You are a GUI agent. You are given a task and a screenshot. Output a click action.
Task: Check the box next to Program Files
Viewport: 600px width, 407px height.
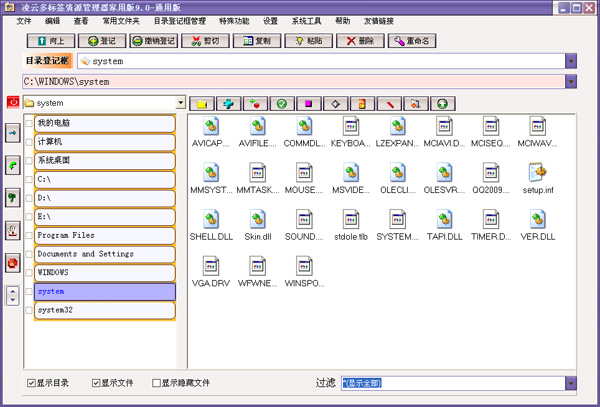tap(29, 236)
